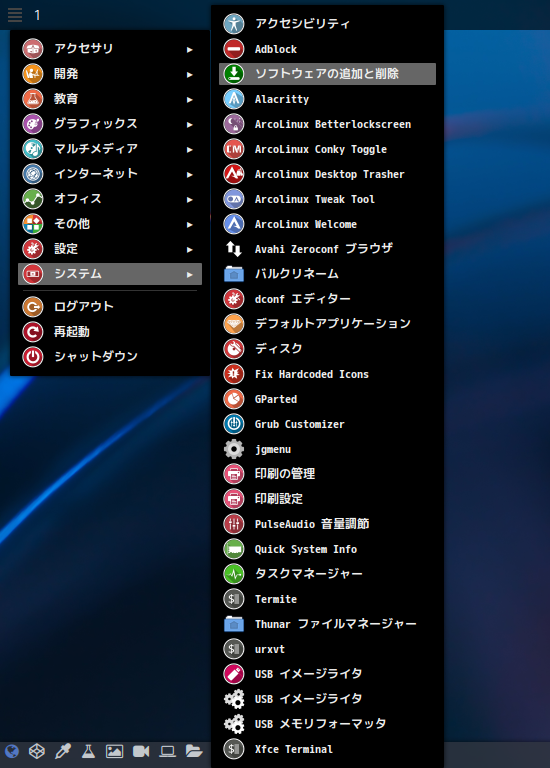Screen dimensions: 550x768
Task: Launch バルクリネーム folder icon
Action: (234, 274)
